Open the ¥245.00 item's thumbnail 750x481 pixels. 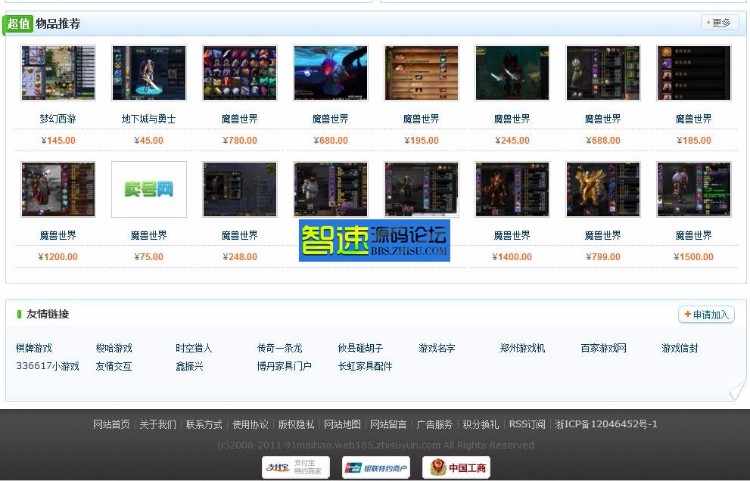[512, 73]
